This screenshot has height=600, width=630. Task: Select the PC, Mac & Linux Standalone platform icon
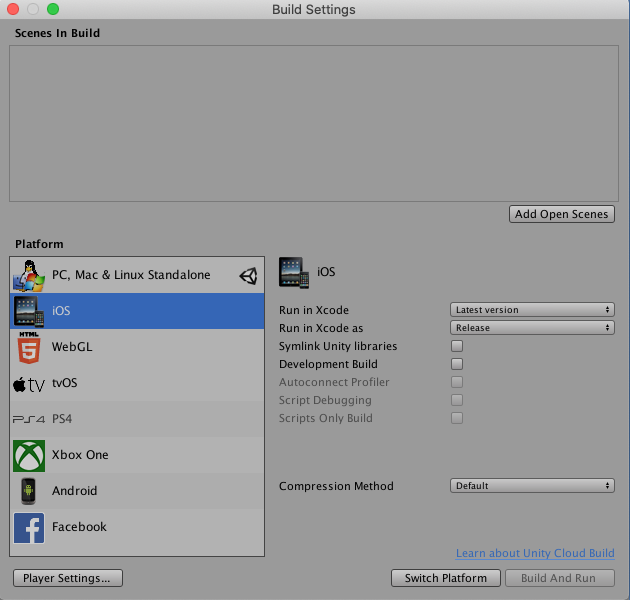tap(29, 275)
